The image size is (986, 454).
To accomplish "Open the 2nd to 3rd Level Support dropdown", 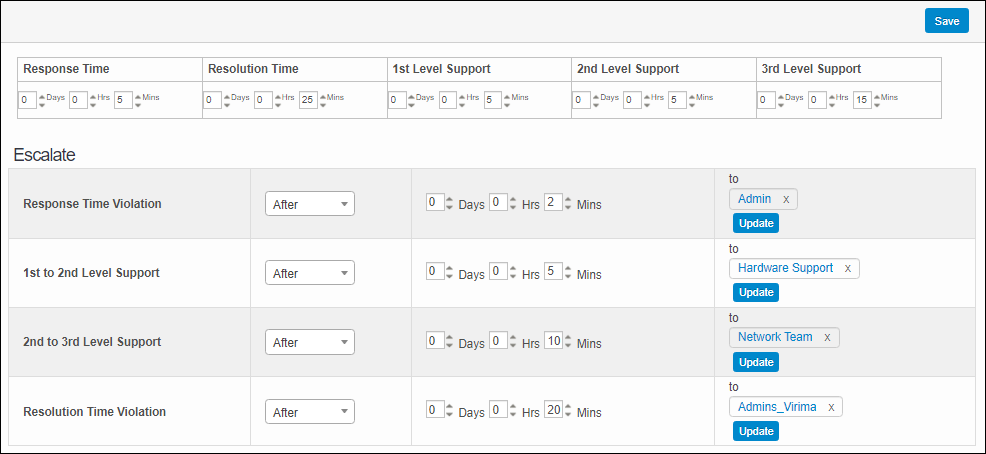I will click(309, 342).
